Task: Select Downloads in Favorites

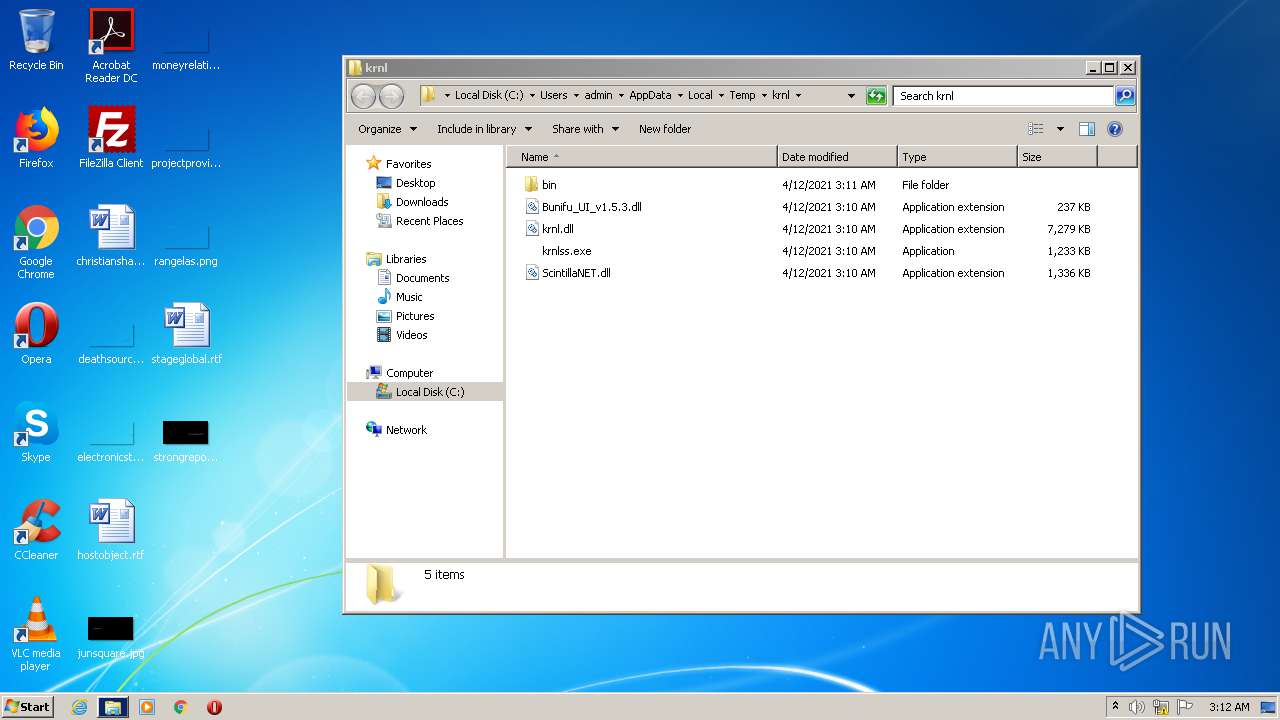Action: coord(421,202)
